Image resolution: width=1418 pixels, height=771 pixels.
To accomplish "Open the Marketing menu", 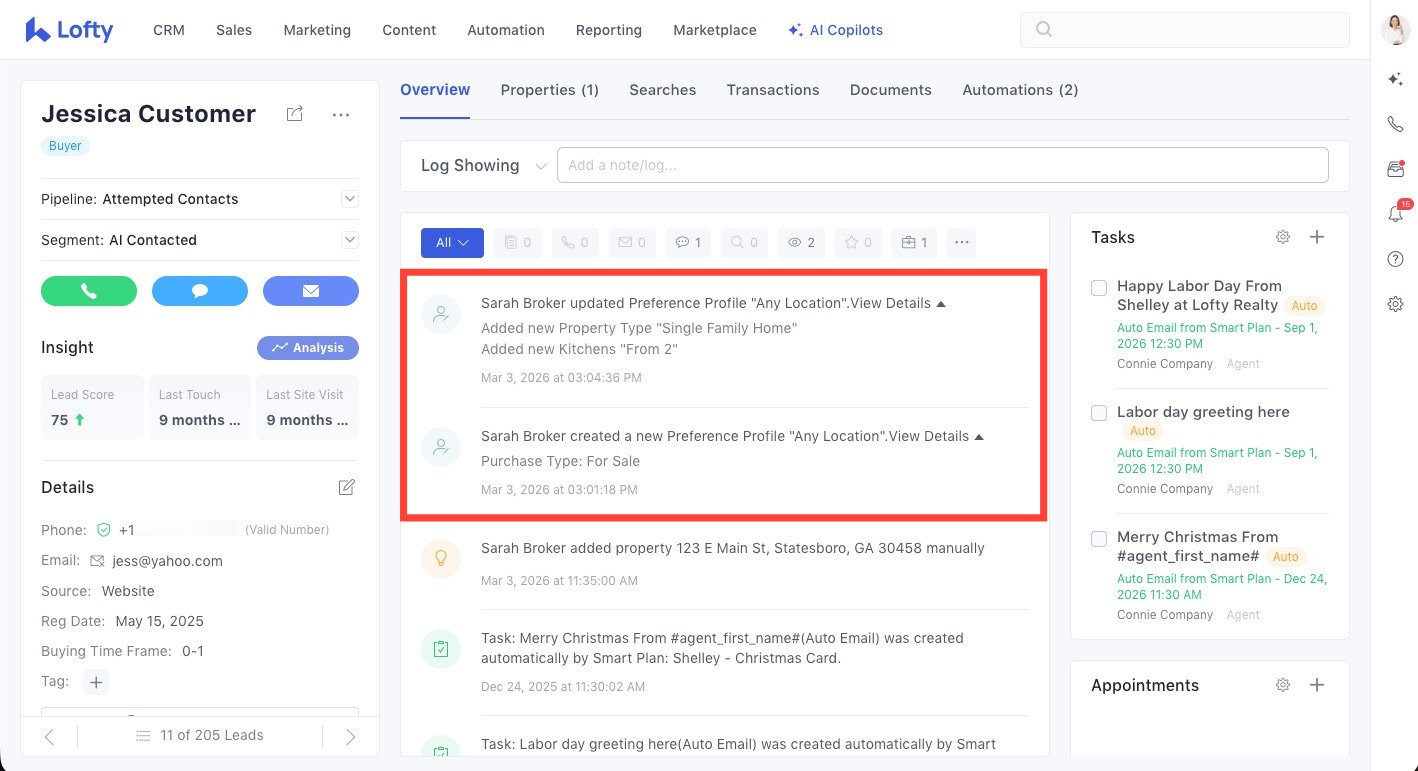I will point(317,30).
